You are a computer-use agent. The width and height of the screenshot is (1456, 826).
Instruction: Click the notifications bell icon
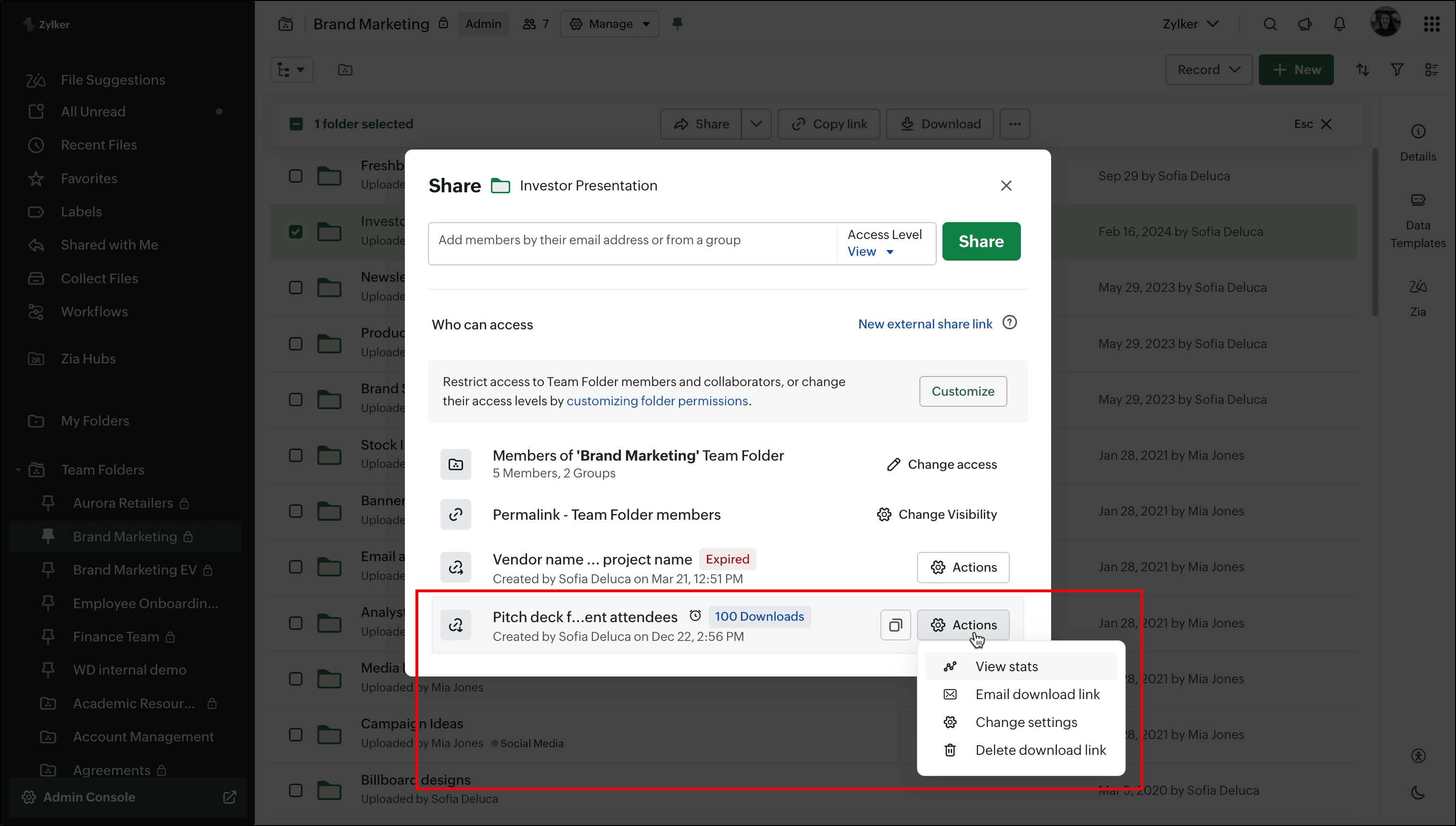(x=1339, y=24)
